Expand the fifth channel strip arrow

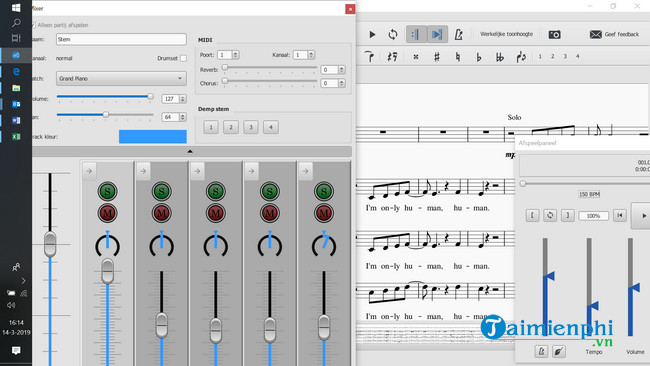pyautogui.click(x=306, y=171)
